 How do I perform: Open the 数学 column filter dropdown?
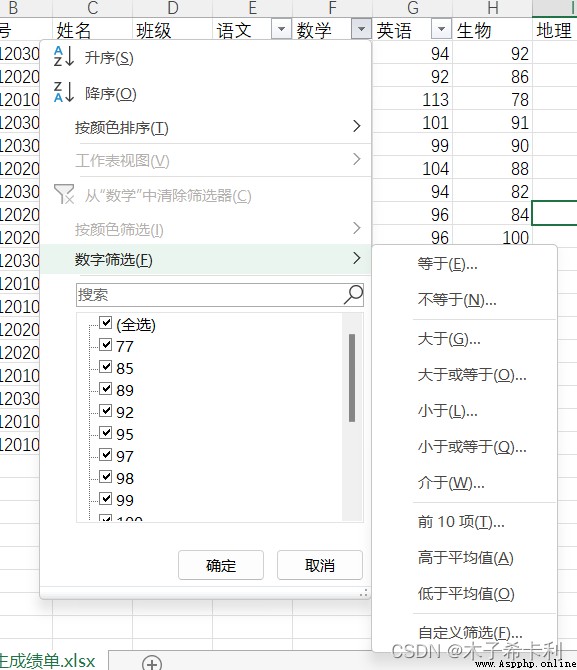361,29
